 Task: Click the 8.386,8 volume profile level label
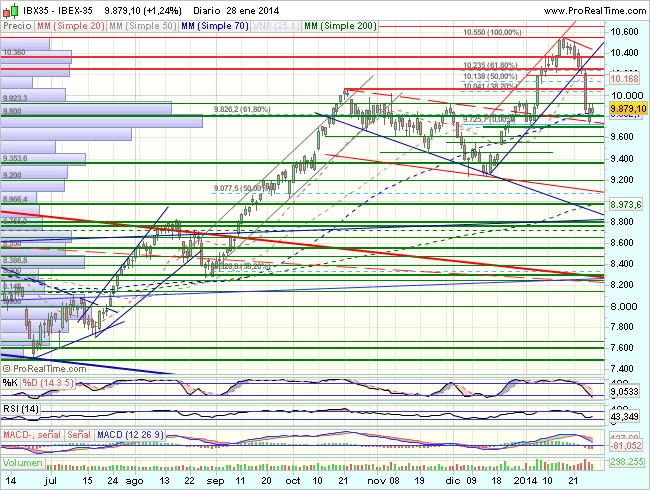tap(15, 260)
